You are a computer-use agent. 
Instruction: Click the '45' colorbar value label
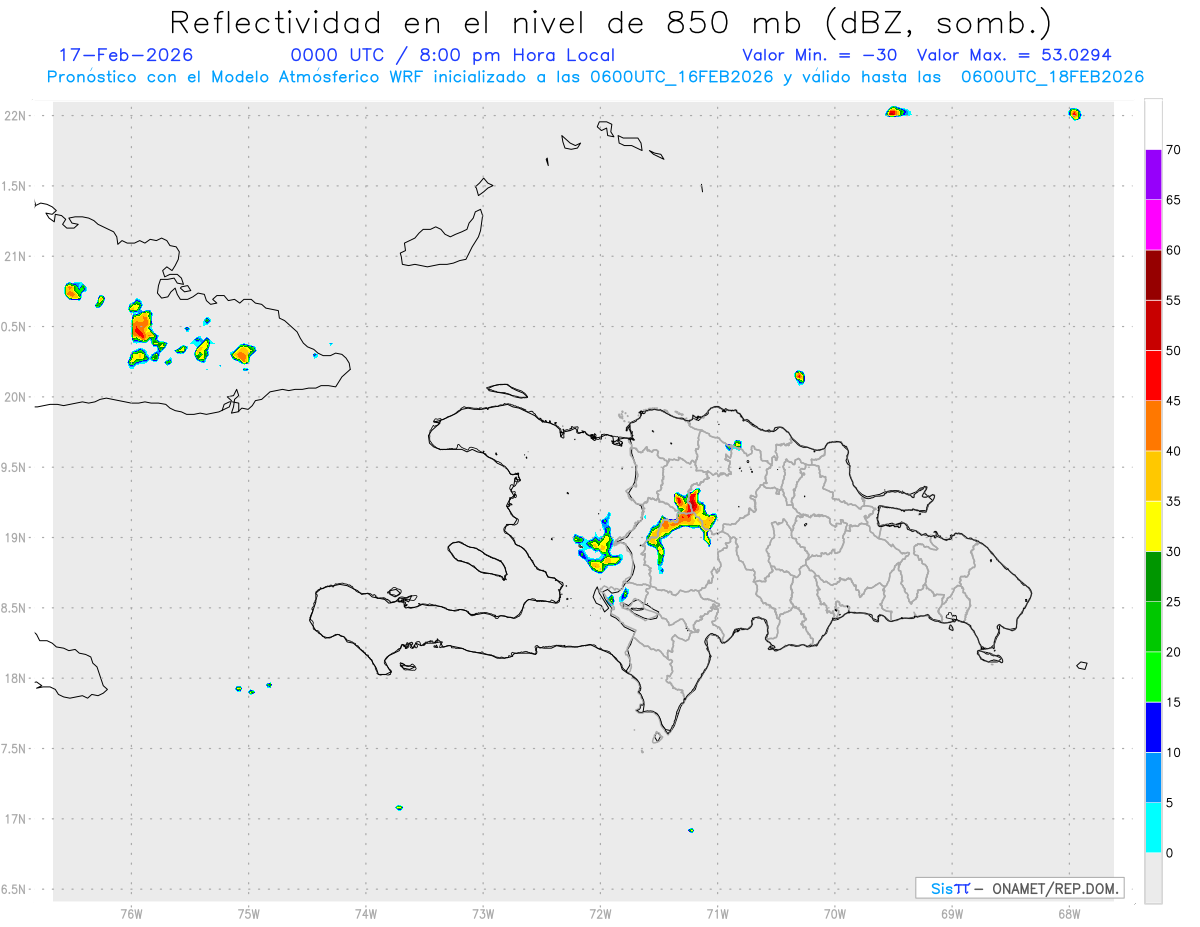pyautogui.click(x=1173, y=401)
